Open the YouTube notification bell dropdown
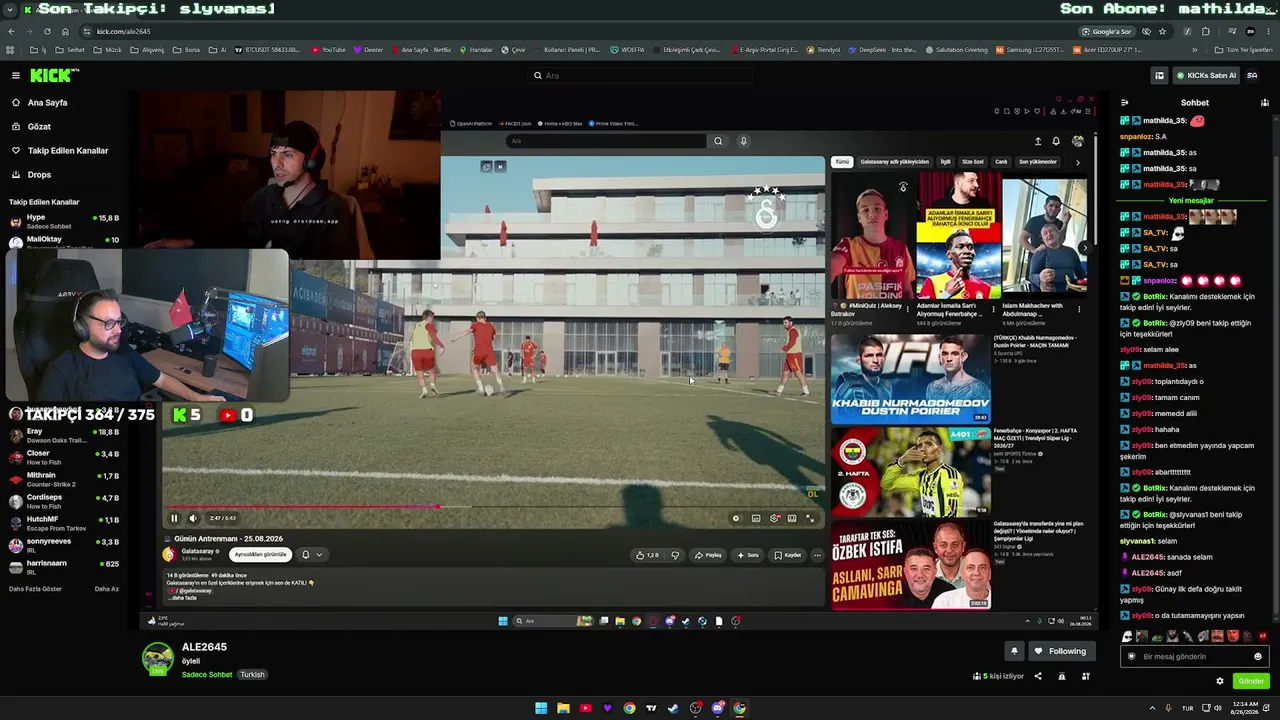 (312, 555)
